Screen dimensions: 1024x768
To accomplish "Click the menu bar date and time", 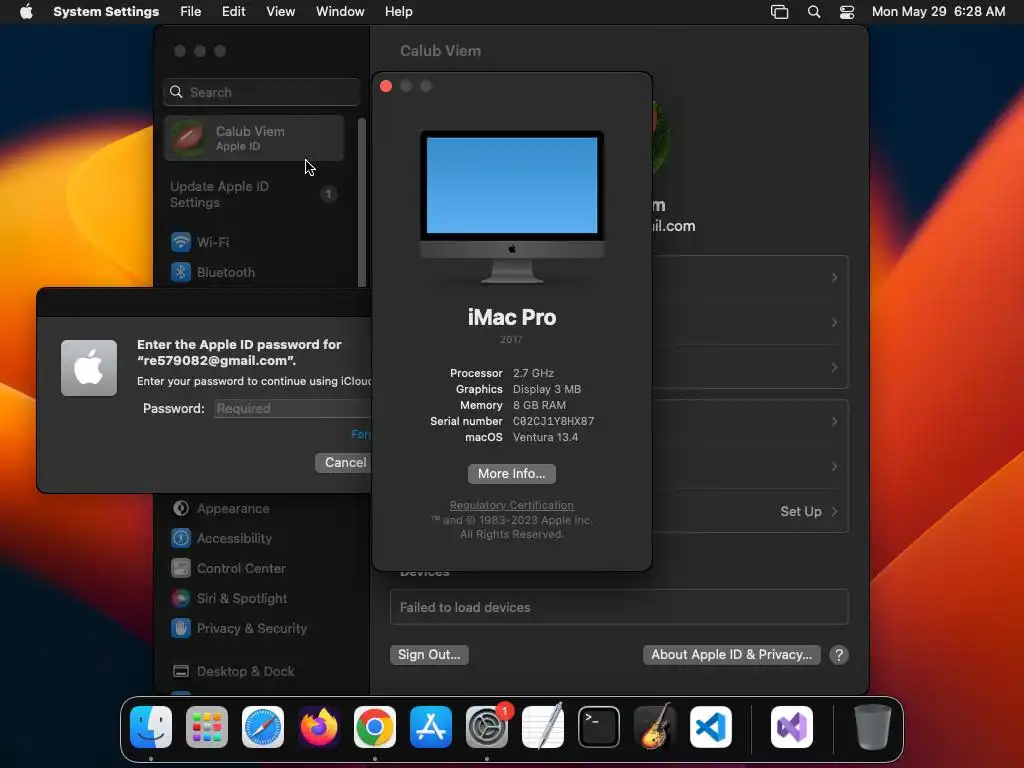I will pos(938,11).
